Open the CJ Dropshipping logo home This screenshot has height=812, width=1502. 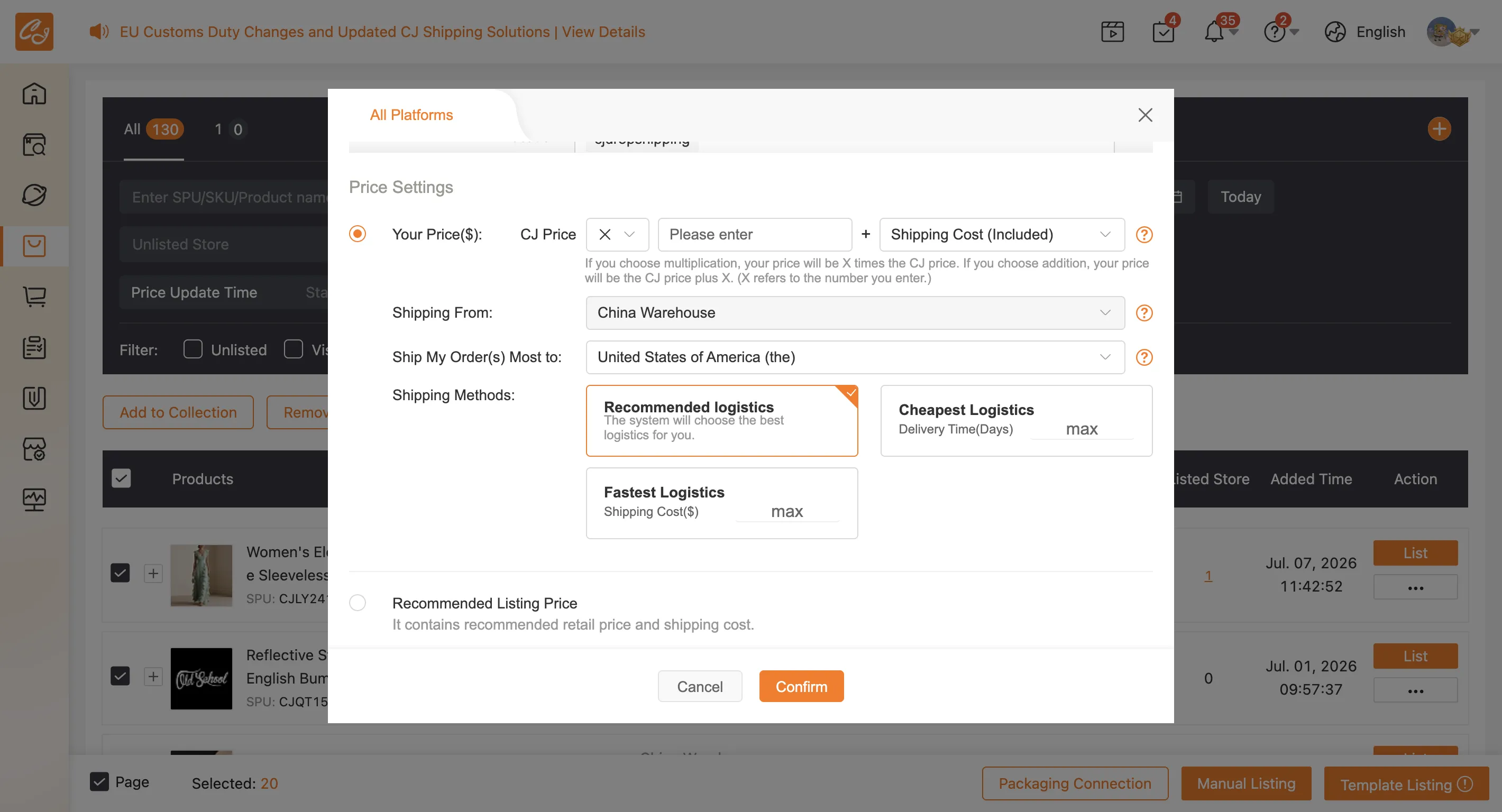coord(34,32)
